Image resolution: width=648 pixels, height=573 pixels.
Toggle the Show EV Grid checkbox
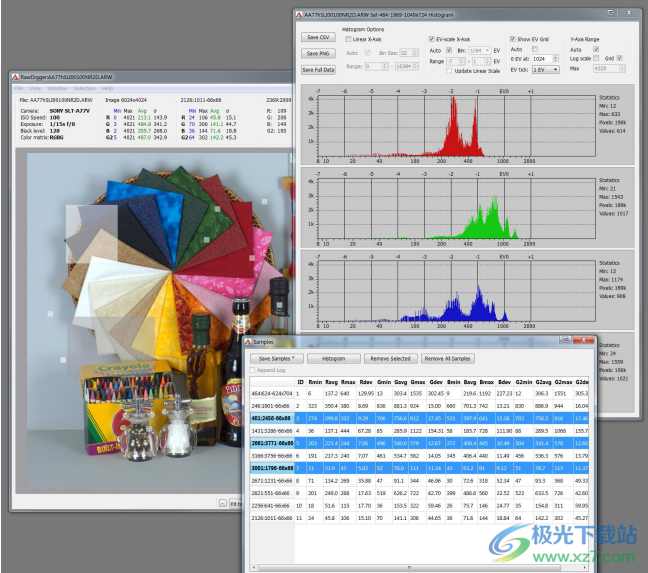click(512, 39)
